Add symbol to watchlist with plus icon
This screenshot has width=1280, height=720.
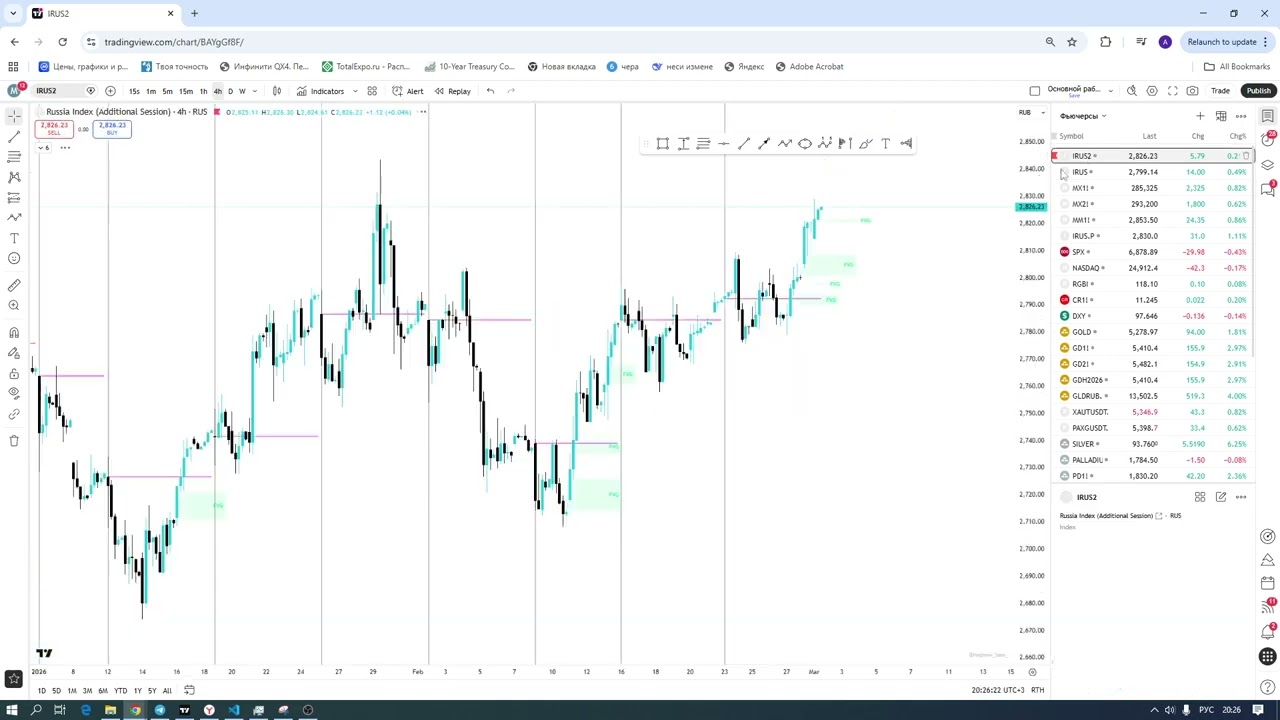click(x=1200, y=116)
